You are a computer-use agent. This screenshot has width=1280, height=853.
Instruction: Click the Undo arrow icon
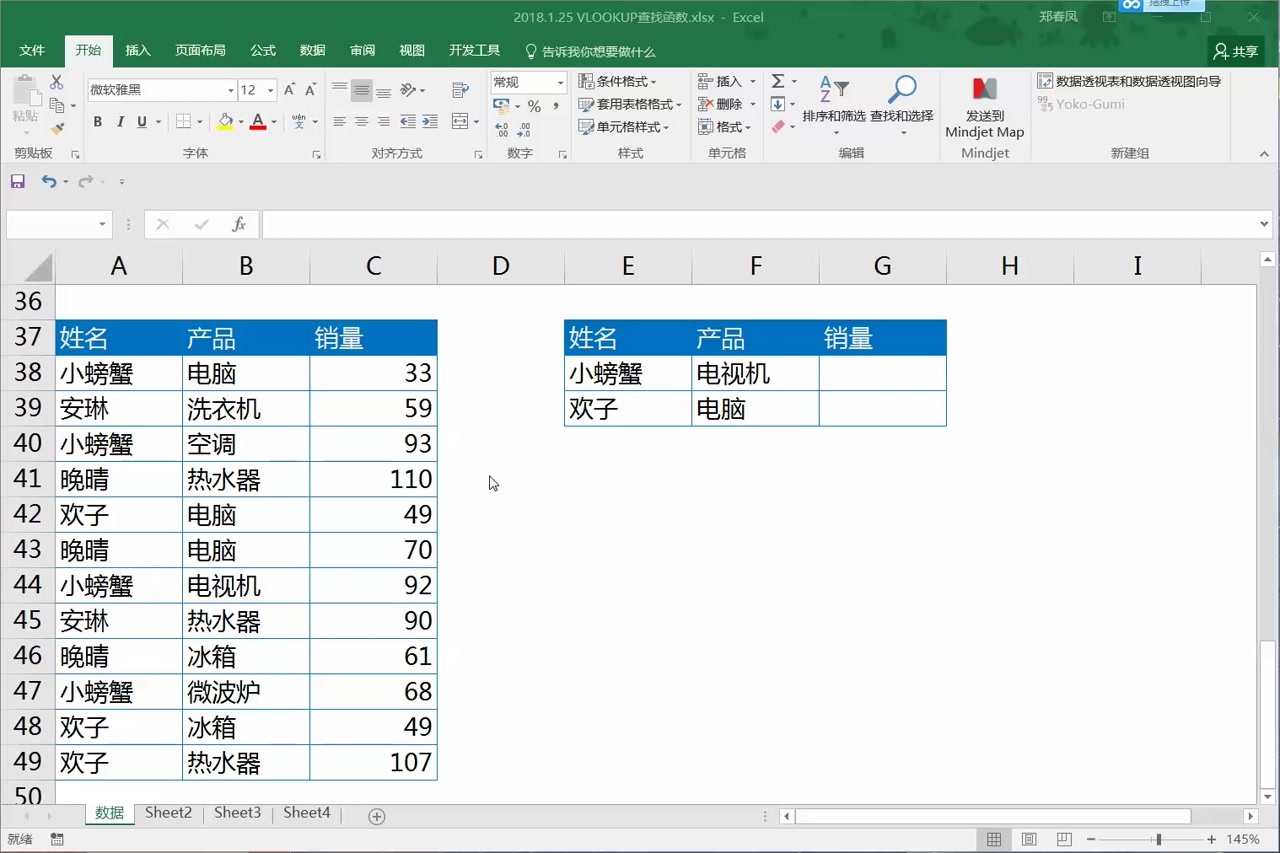[x=48, y=181]
